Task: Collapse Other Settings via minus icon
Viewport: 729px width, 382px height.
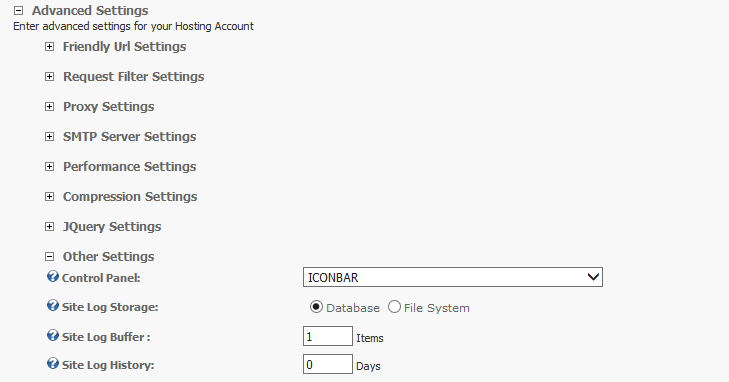Action: pos(49,256)
